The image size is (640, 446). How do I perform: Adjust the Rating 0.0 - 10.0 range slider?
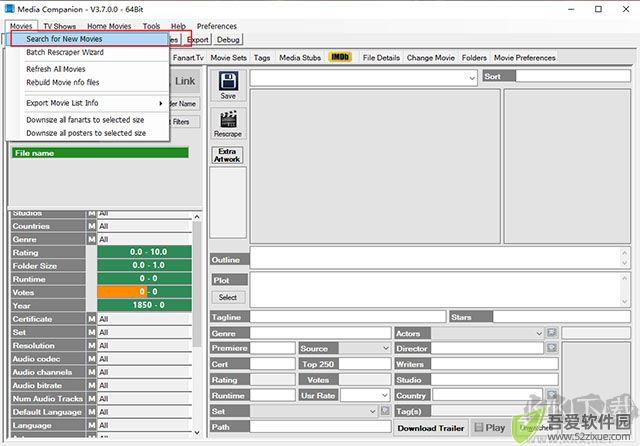click(x=144, y=252)
